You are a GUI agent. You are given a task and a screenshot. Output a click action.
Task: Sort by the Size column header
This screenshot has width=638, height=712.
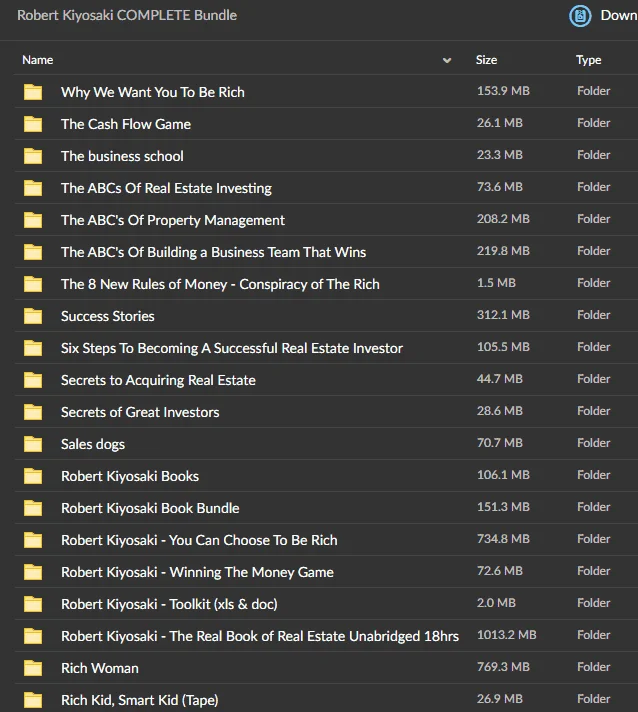[x=486, y=60]
